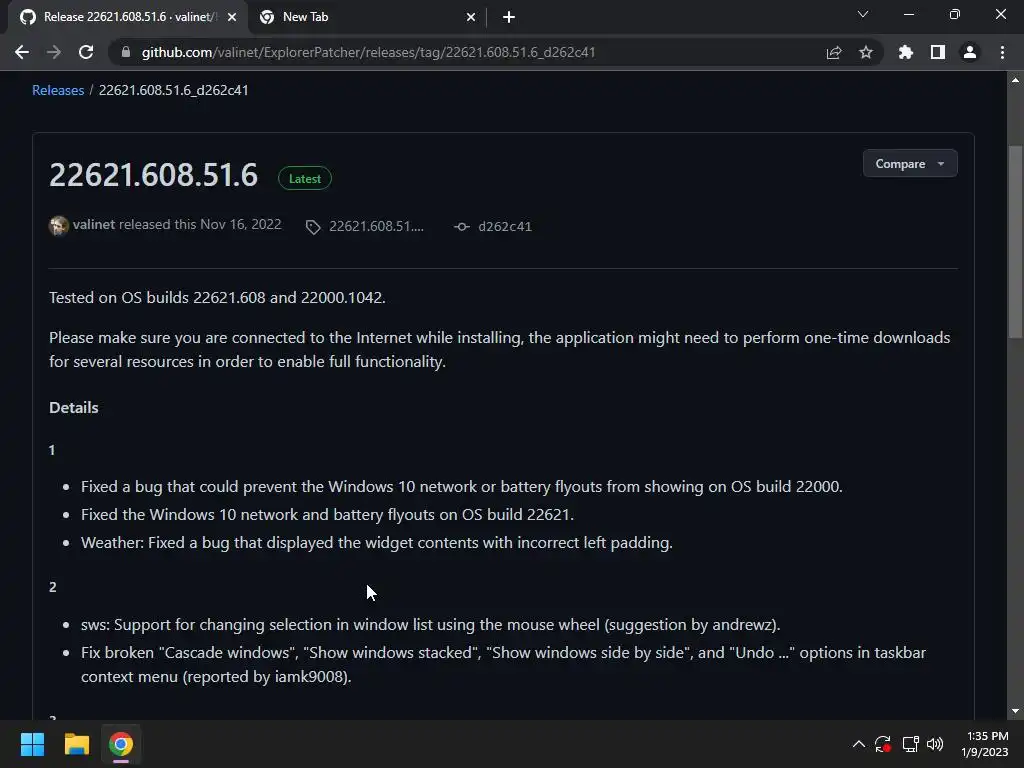Viewport: 1024px width, 768px height.
Task: Open the Extensions puzzle icon
Action: [906, 52]
